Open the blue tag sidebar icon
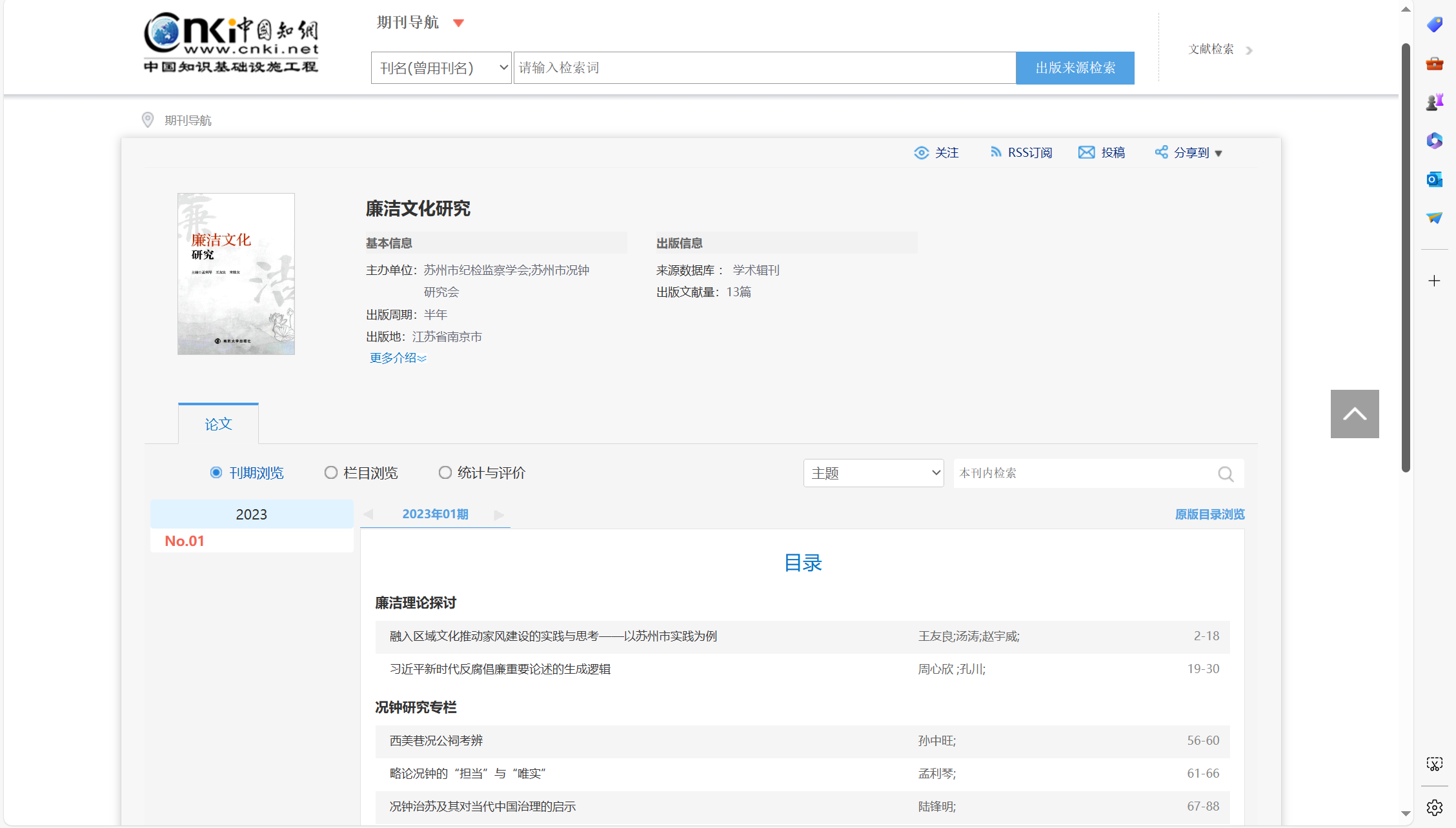The image size is (1456, 828). point(1435,25)
